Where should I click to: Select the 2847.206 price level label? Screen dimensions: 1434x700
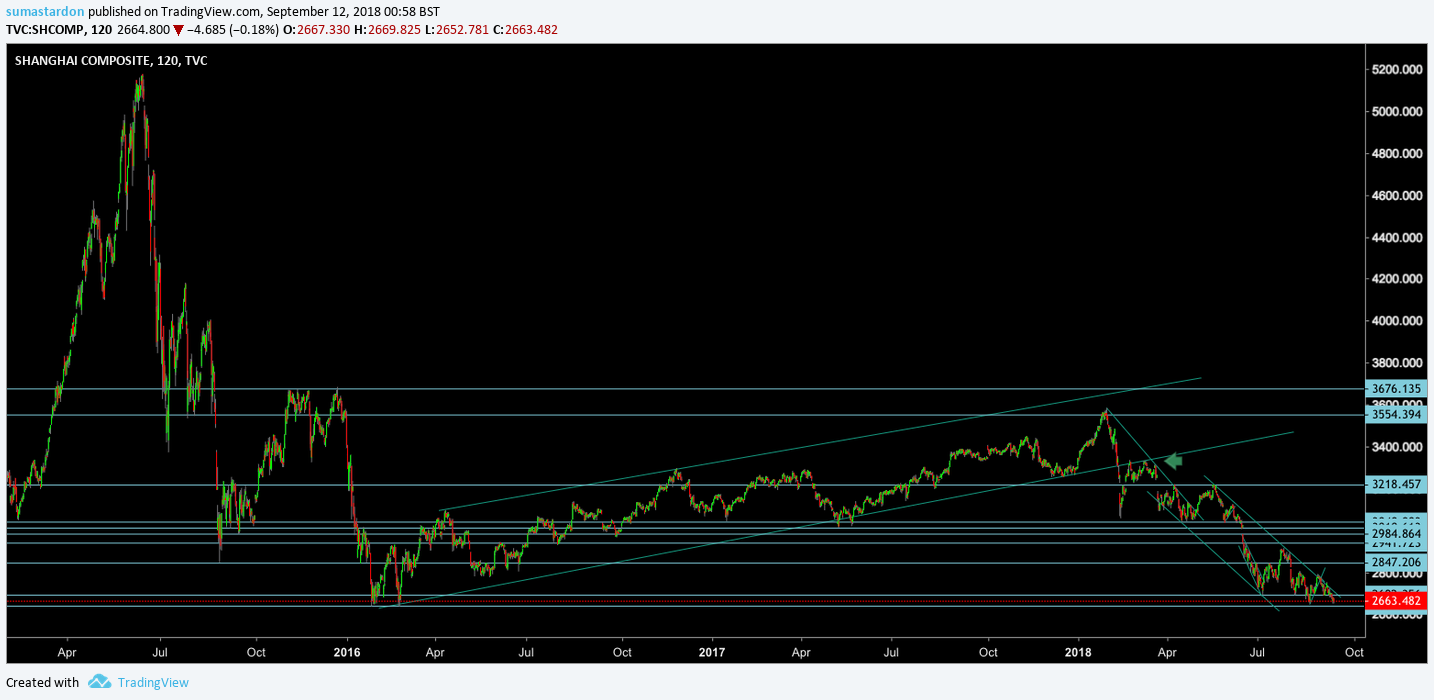(1396, 563)
